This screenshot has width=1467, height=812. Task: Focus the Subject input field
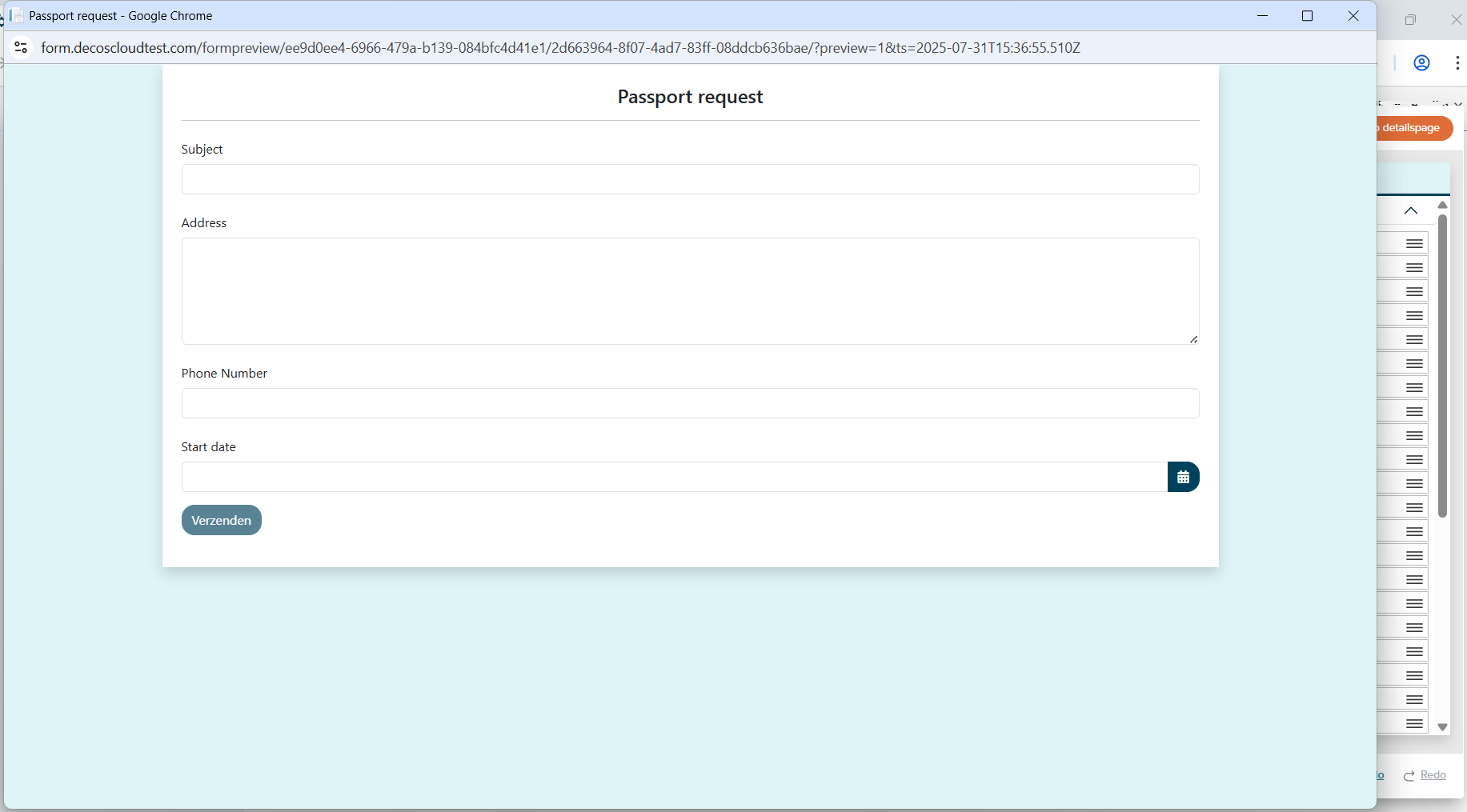click(x=690, y=179)
